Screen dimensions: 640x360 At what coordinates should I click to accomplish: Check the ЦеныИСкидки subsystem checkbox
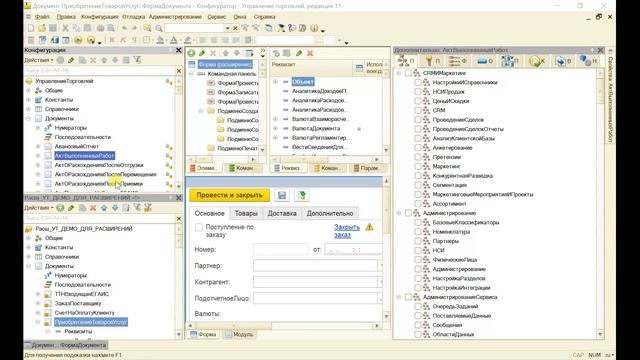418,101
